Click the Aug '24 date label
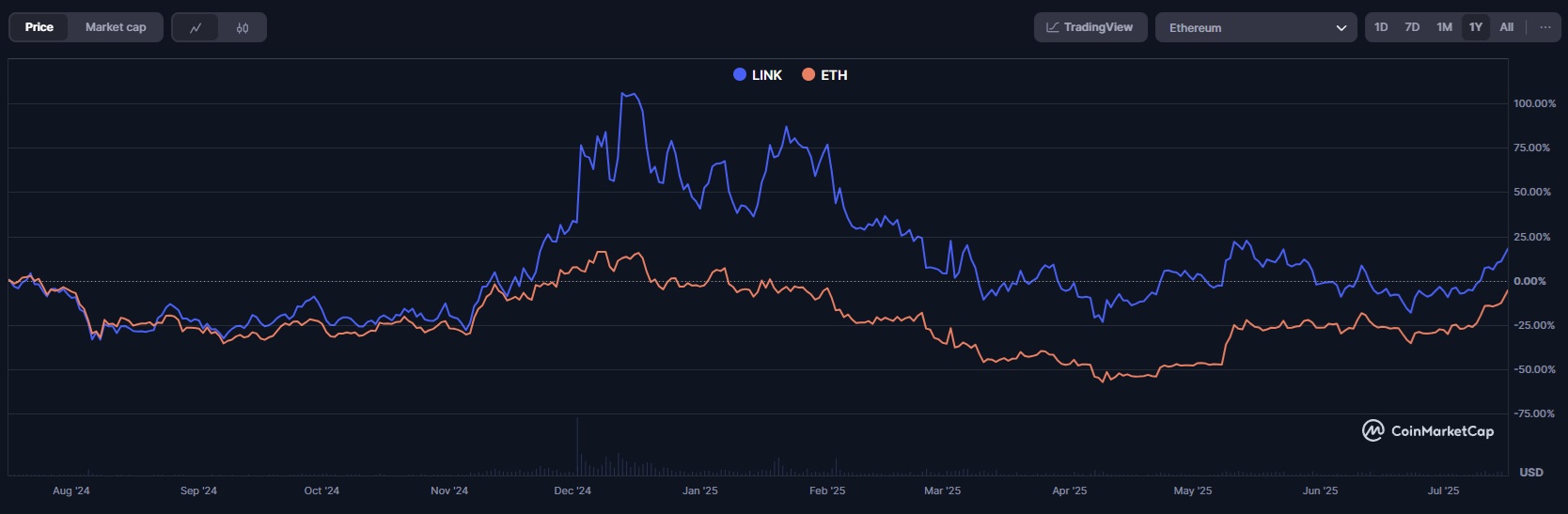The height and width of the screenshot is (514, 1568). point(71,491)
